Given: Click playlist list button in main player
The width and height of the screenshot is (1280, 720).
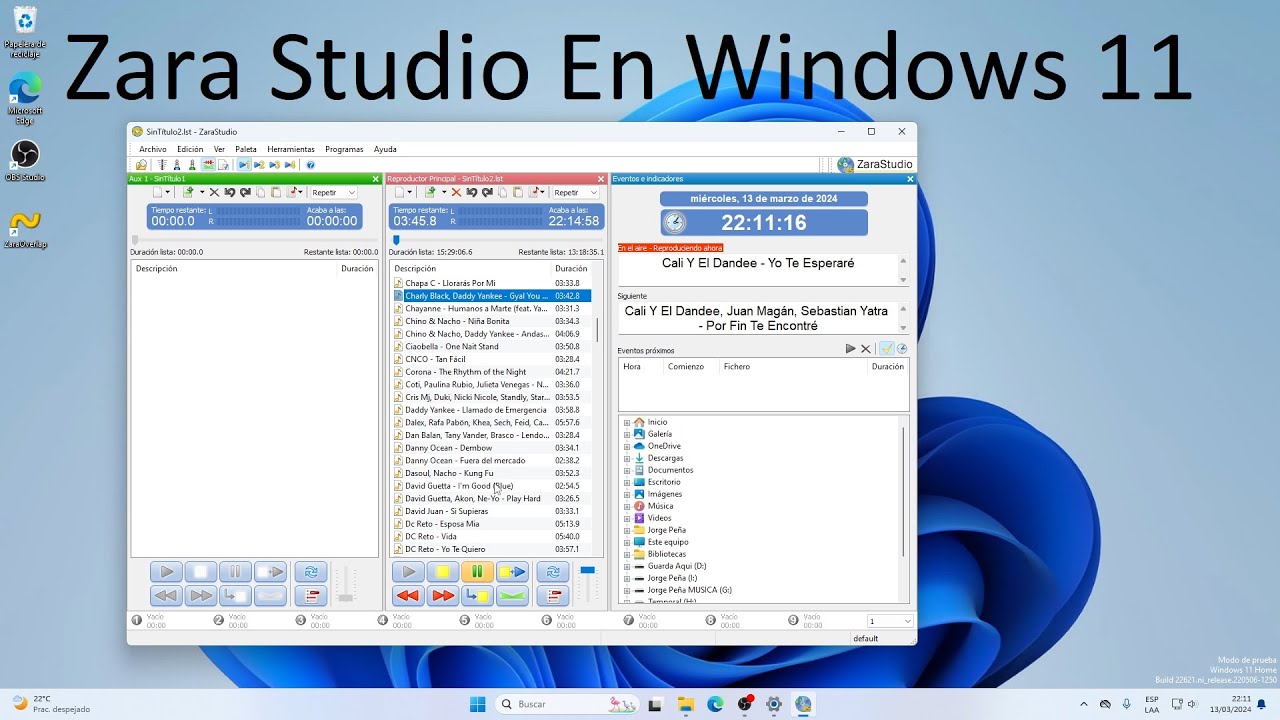Looking at the screenshot, I should click(x=553, y=596).
